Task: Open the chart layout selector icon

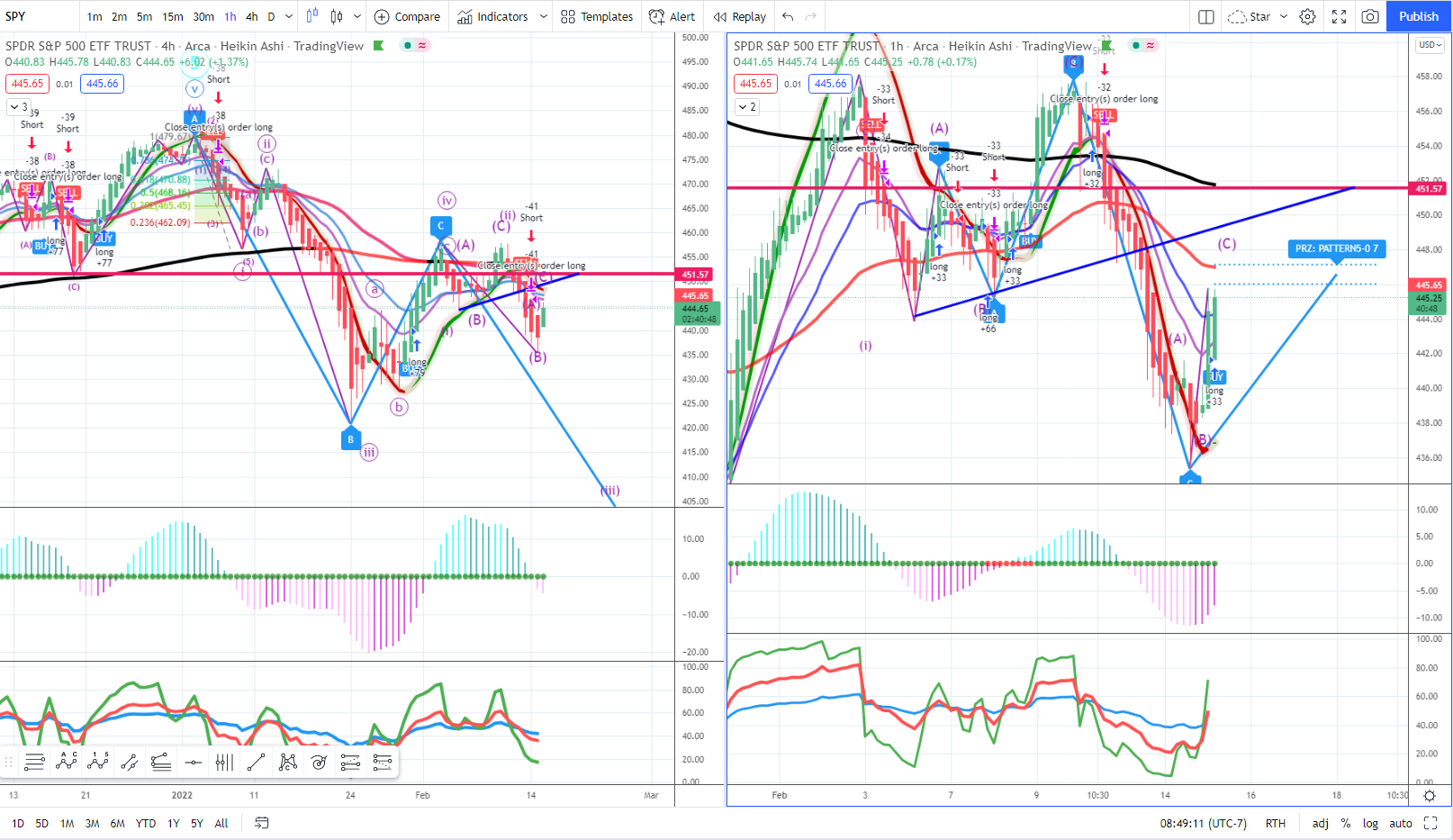Action: click(1206, 16)
